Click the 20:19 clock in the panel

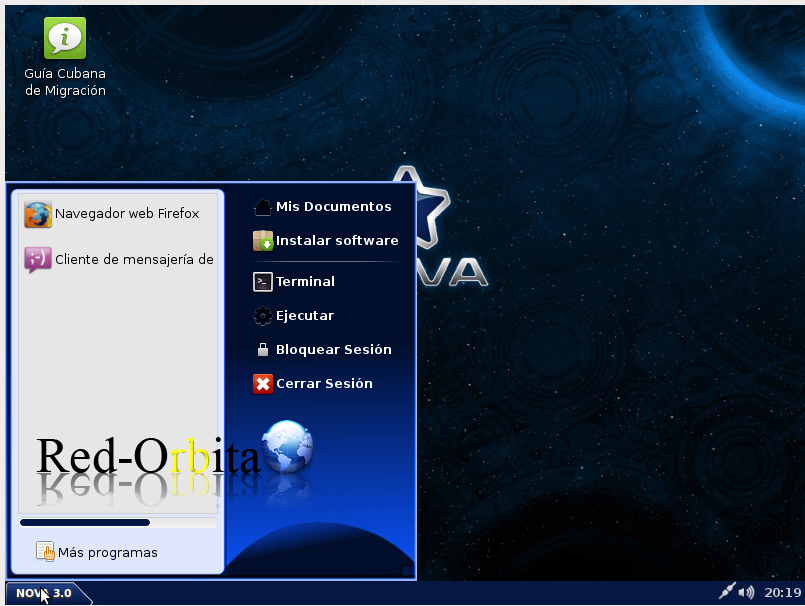780,592
